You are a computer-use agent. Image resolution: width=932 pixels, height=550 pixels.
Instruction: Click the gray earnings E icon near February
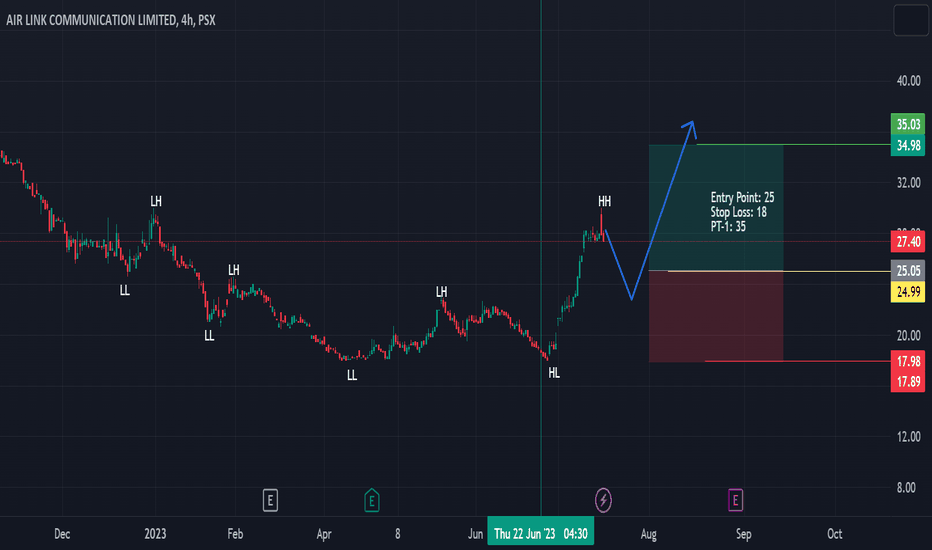[270, 500]
